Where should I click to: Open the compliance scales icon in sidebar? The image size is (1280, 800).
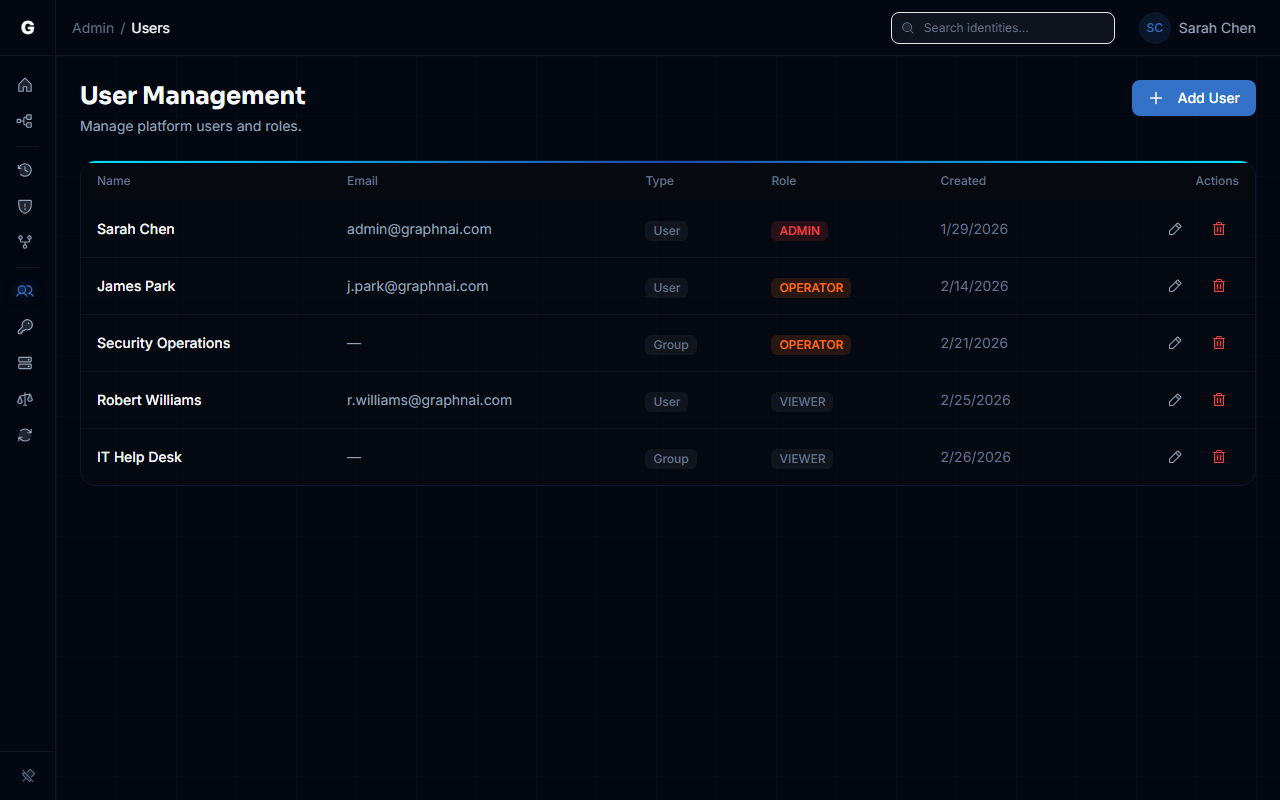click(x=25, y=399)
